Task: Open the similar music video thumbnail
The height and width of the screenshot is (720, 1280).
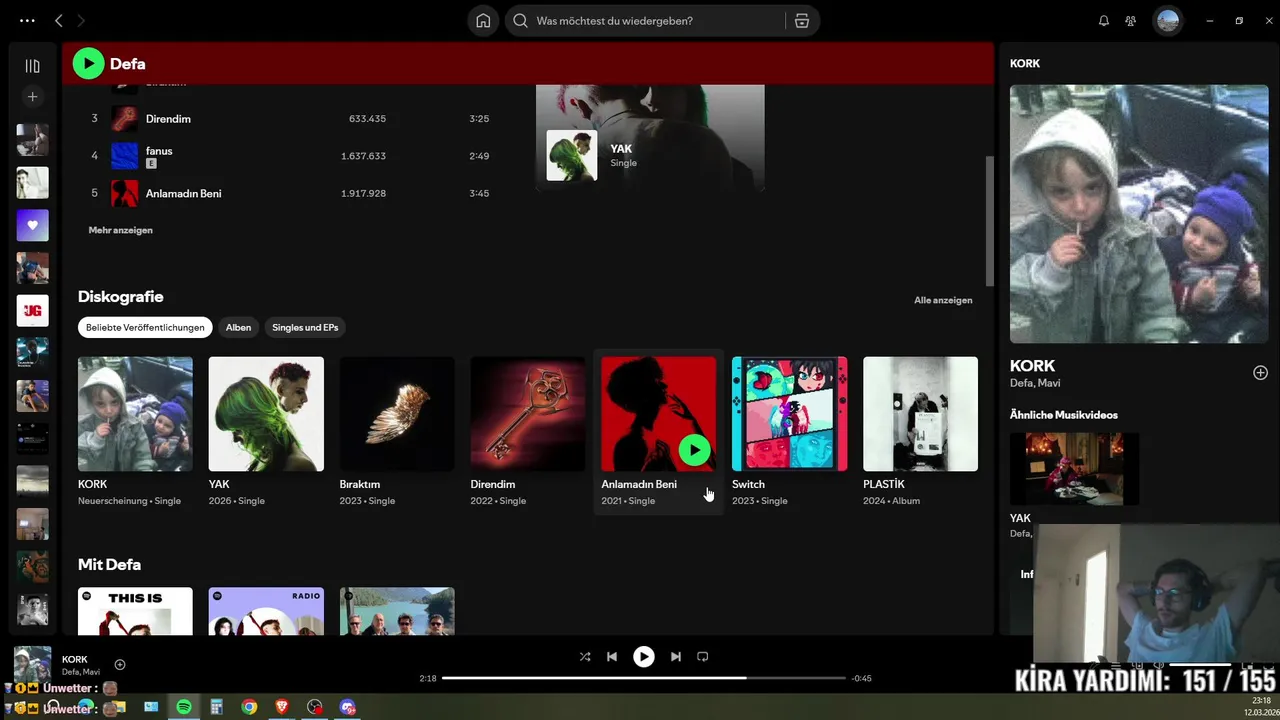Action: [x=1074, y=468]
